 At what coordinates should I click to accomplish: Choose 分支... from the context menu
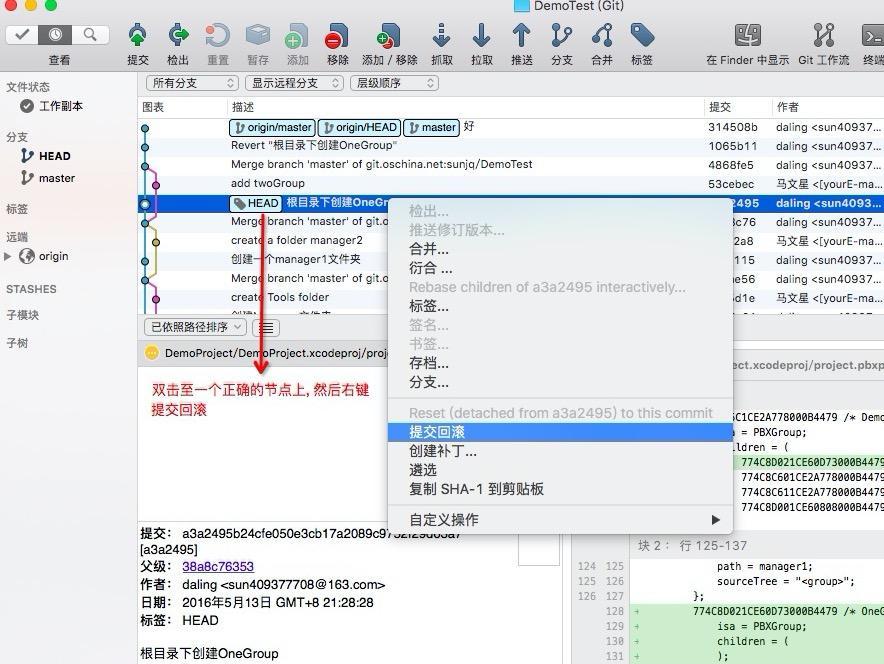pyautogui.click(x=560, y=382)
